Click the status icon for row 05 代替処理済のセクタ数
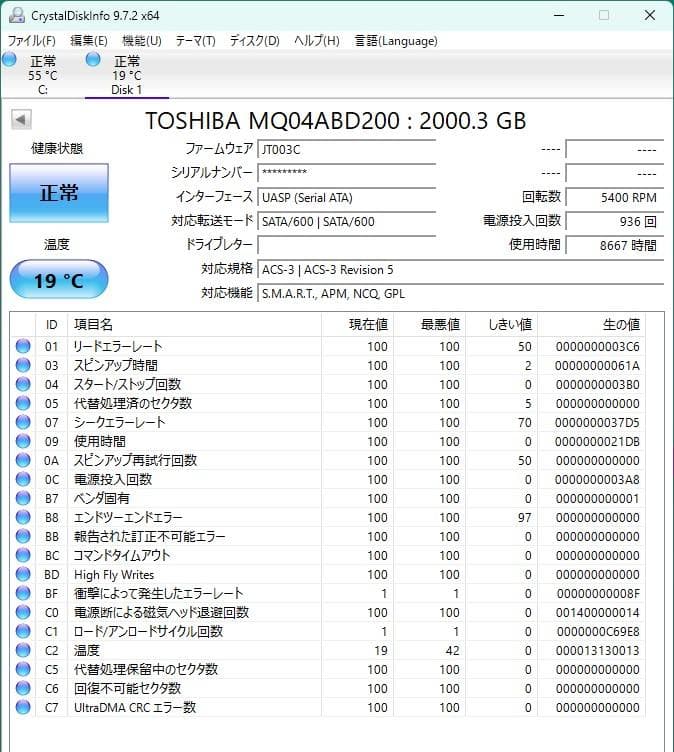674x752 pixels. tap(23, 403)
